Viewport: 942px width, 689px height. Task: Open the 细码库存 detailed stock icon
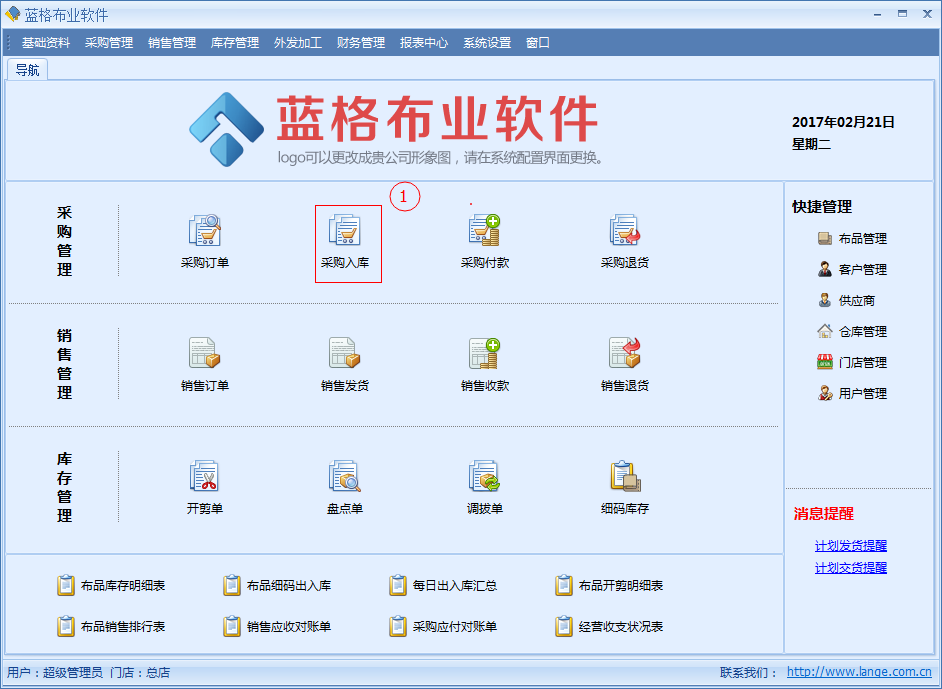pos(625,476)
